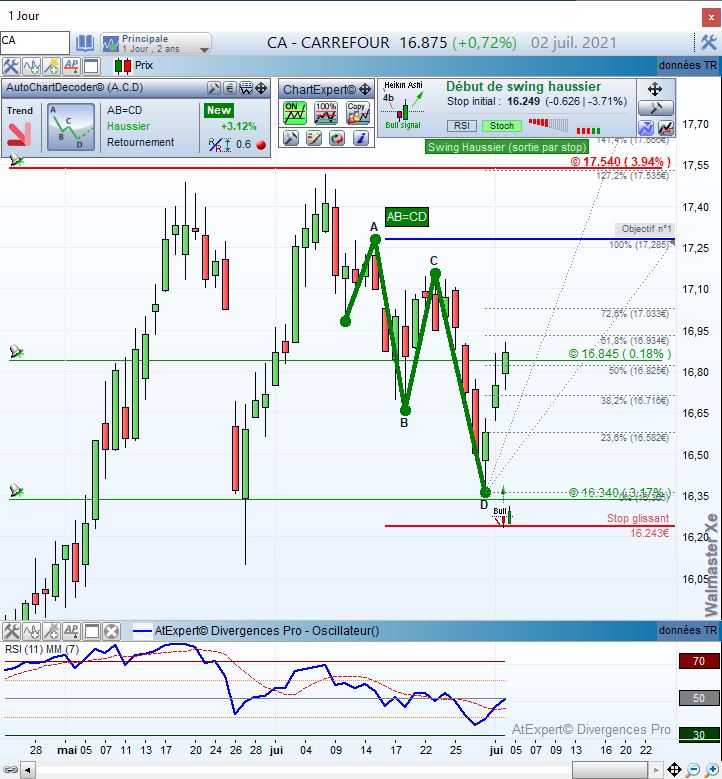Viewport: 722px width, 779px height.
Task: Select the ABCD pattern thumbnail button
Action: click(71, 127)
